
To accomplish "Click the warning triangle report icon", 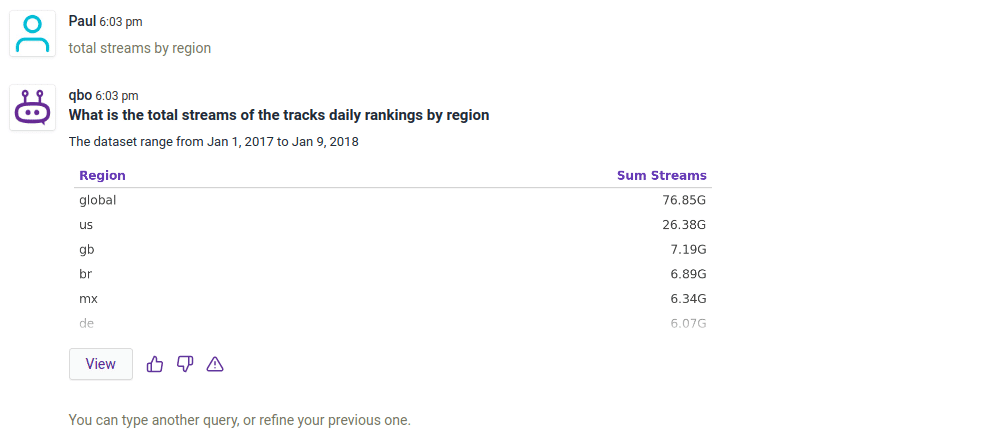I will click(215, 364).
